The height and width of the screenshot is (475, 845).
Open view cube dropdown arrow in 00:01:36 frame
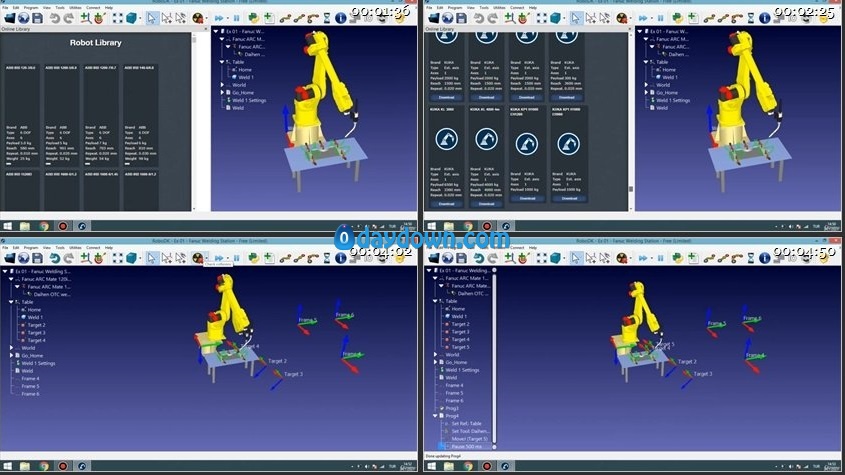[140, 19]
